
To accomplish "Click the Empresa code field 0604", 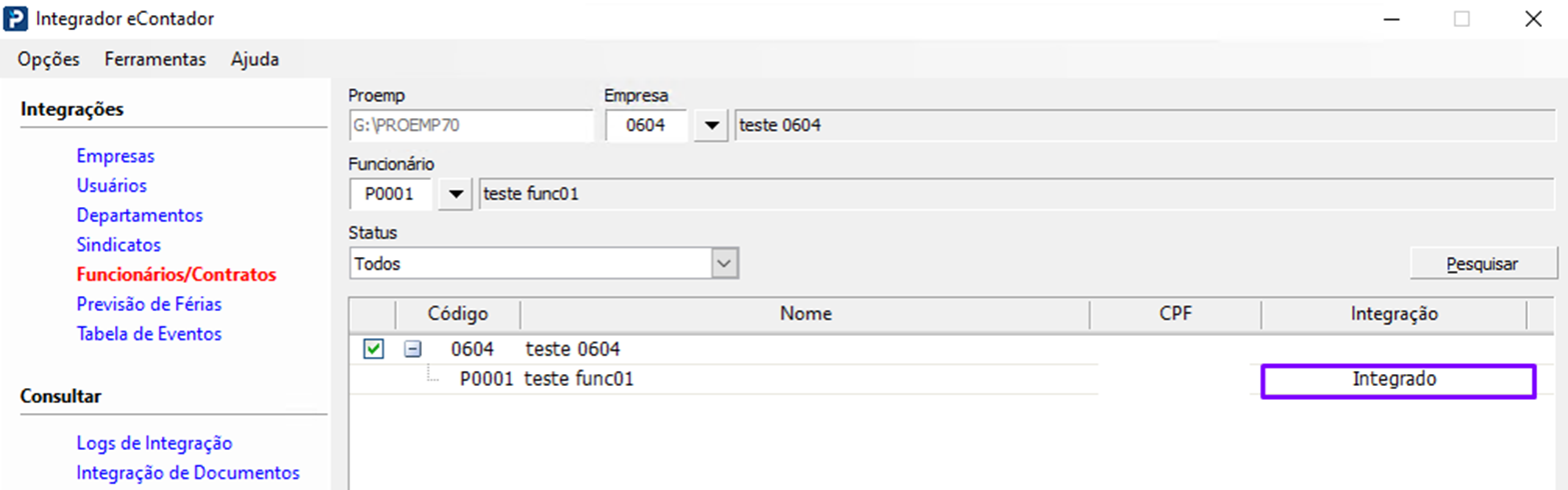I will click(646, 126).
